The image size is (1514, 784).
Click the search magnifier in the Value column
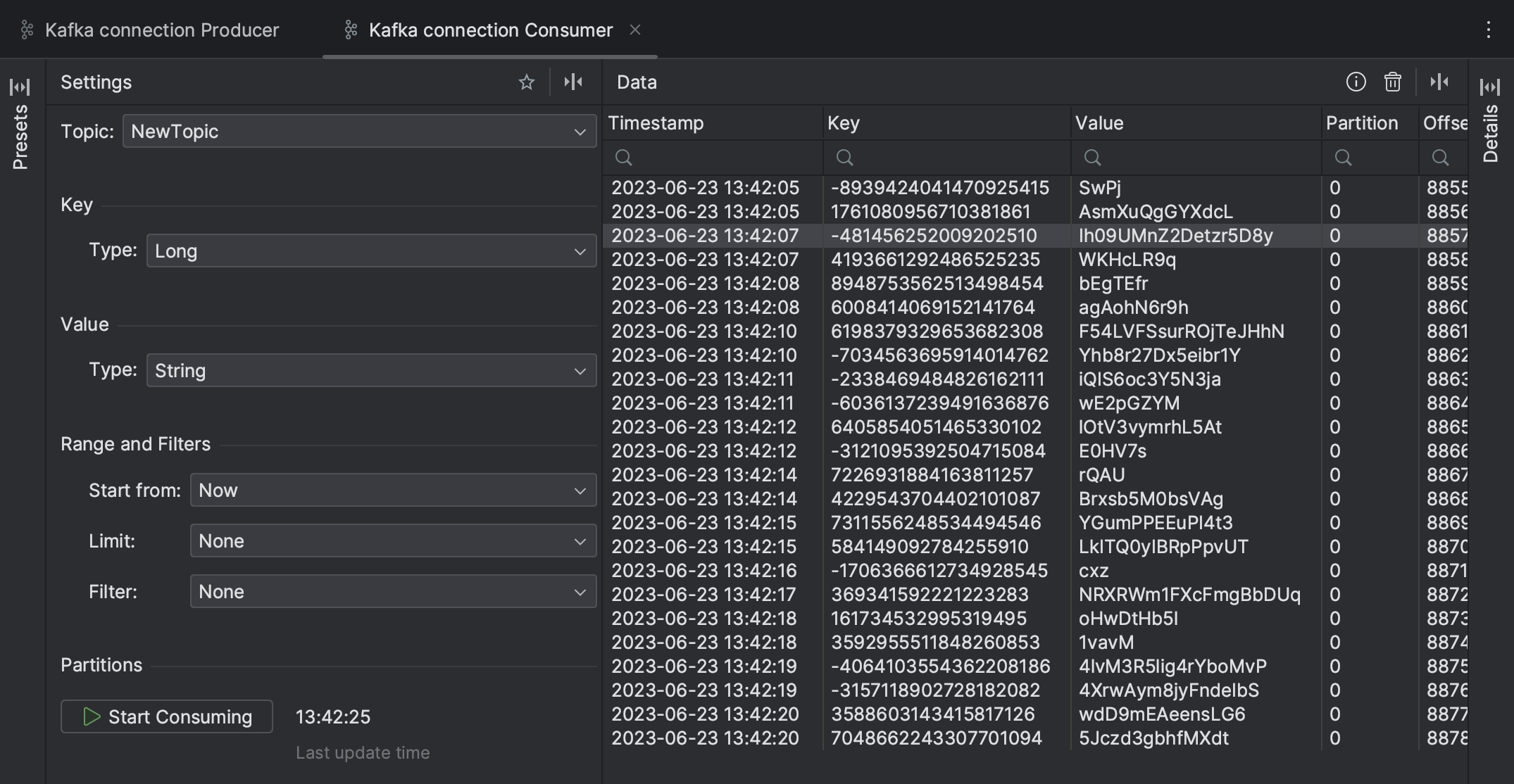pos(1092,157)
